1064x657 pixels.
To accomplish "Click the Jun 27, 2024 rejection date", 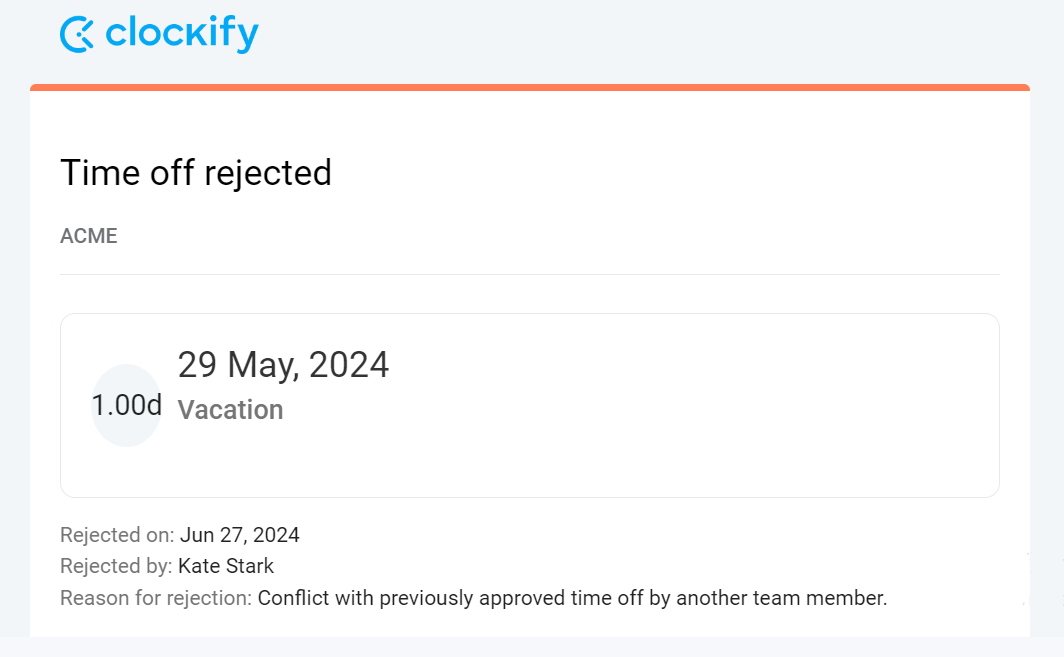I will pos(240,535).
